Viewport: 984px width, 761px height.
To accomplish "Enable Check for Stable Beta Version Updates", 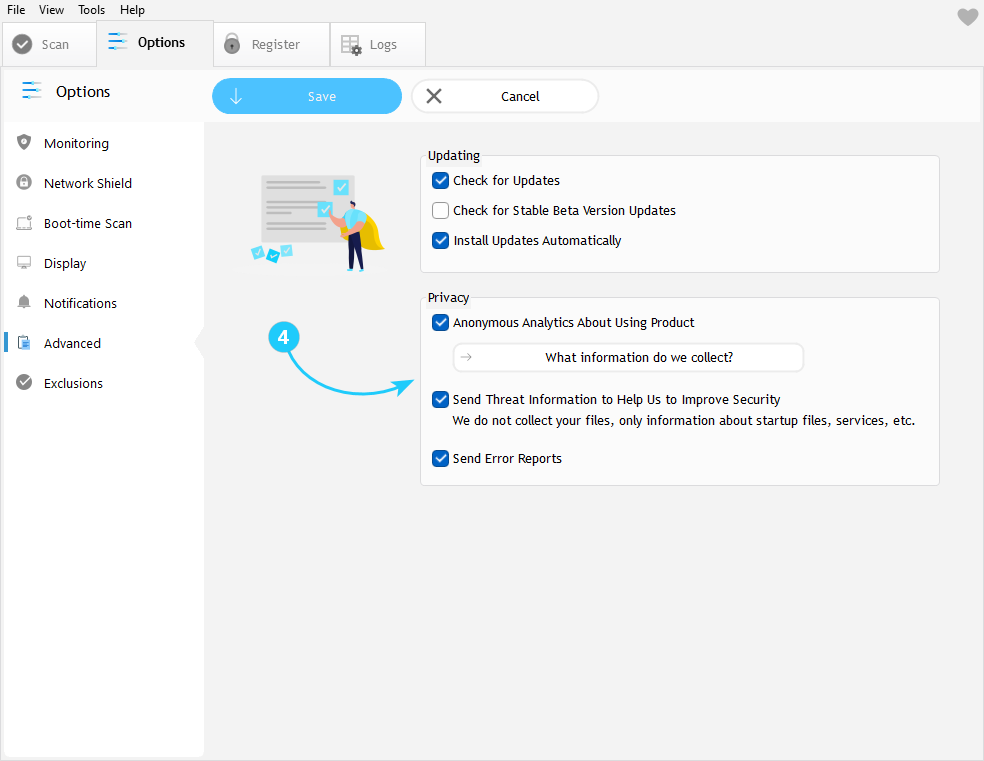I will pos(440,211).
